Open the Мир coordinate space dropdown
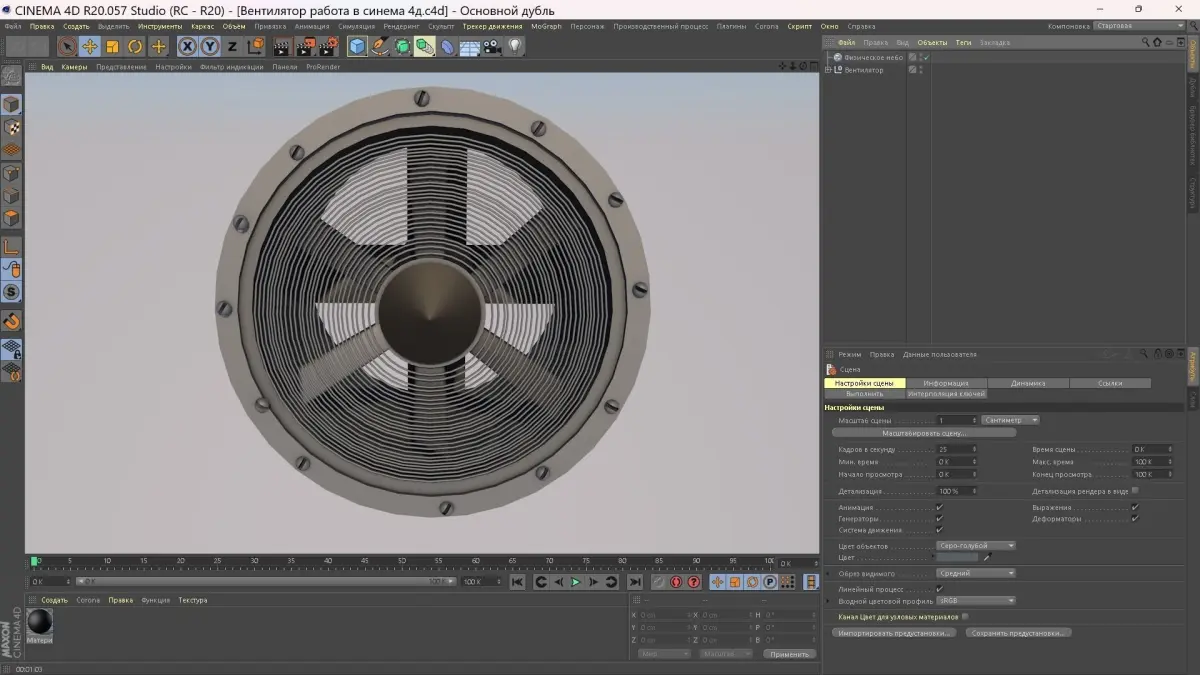1200x675 pixels. [664, 654]
